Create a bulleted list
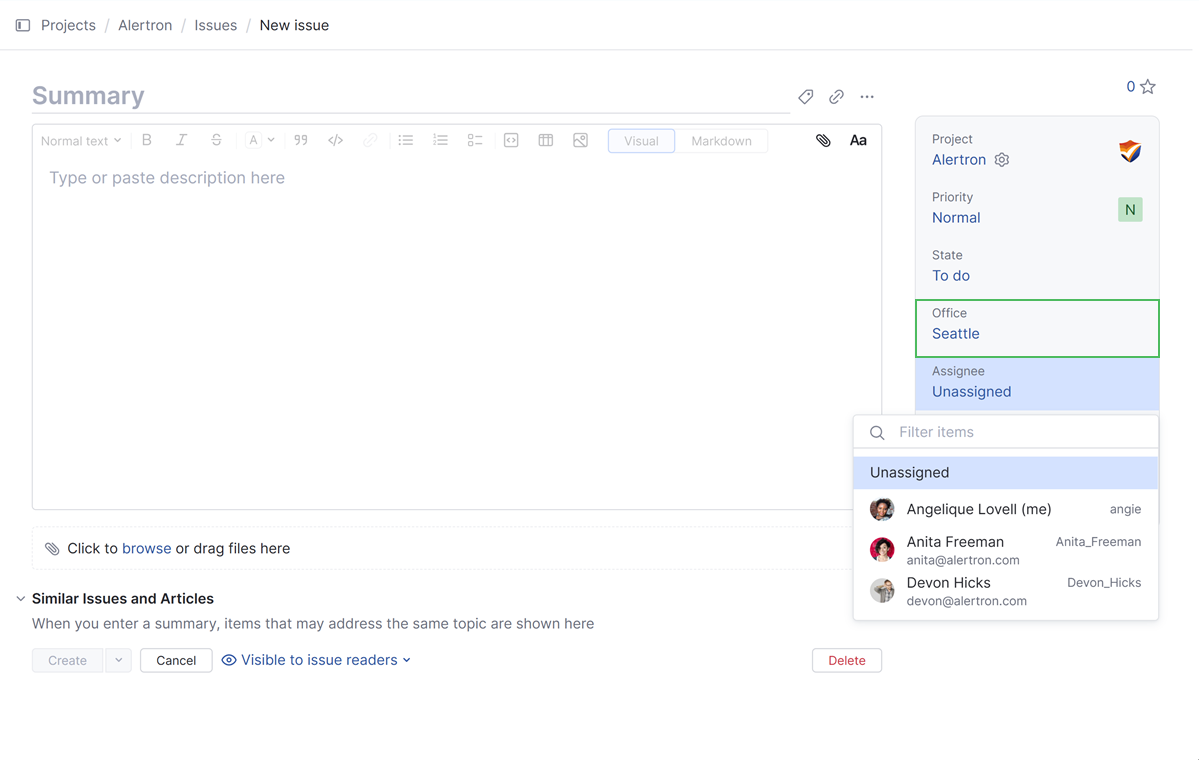The height and width of the screenshot is (760, 1199). tap(405, 140)
